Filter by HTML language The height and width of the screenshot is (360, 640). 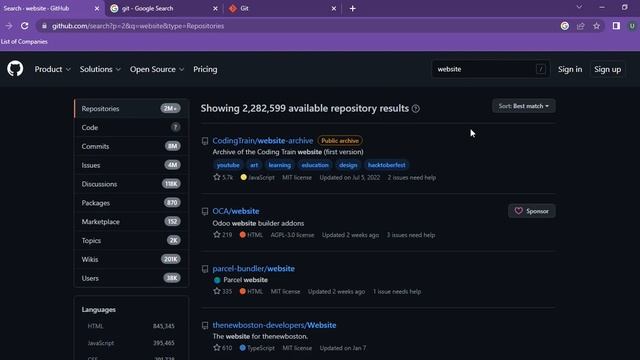coord(131,326)
